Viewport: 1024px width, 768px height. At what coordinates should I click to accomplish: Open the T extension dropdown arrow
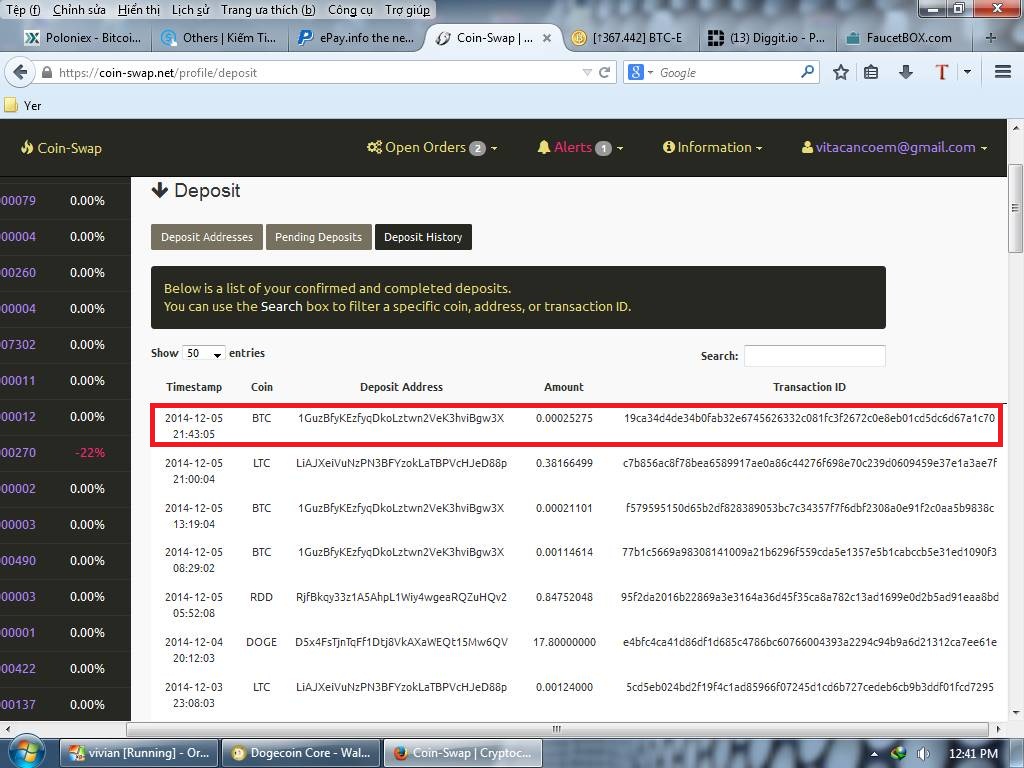(967, 72)
